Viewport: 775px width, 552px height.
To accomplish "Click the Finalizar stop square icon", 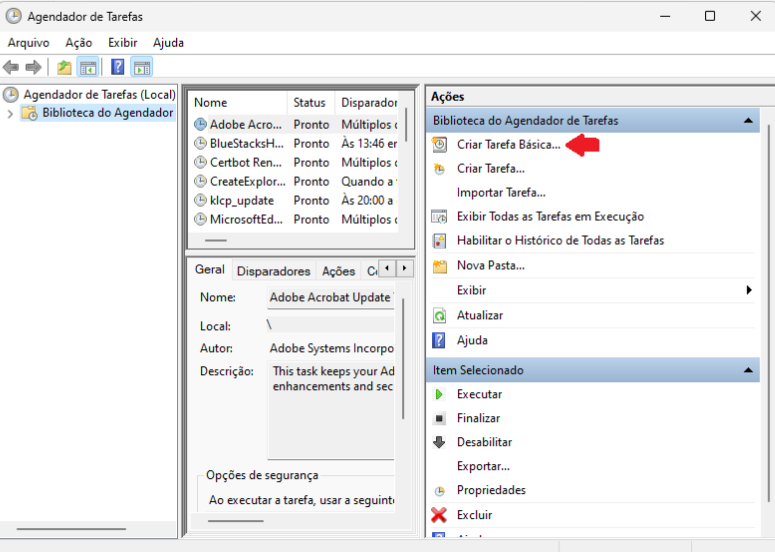I will coord(439,418).
